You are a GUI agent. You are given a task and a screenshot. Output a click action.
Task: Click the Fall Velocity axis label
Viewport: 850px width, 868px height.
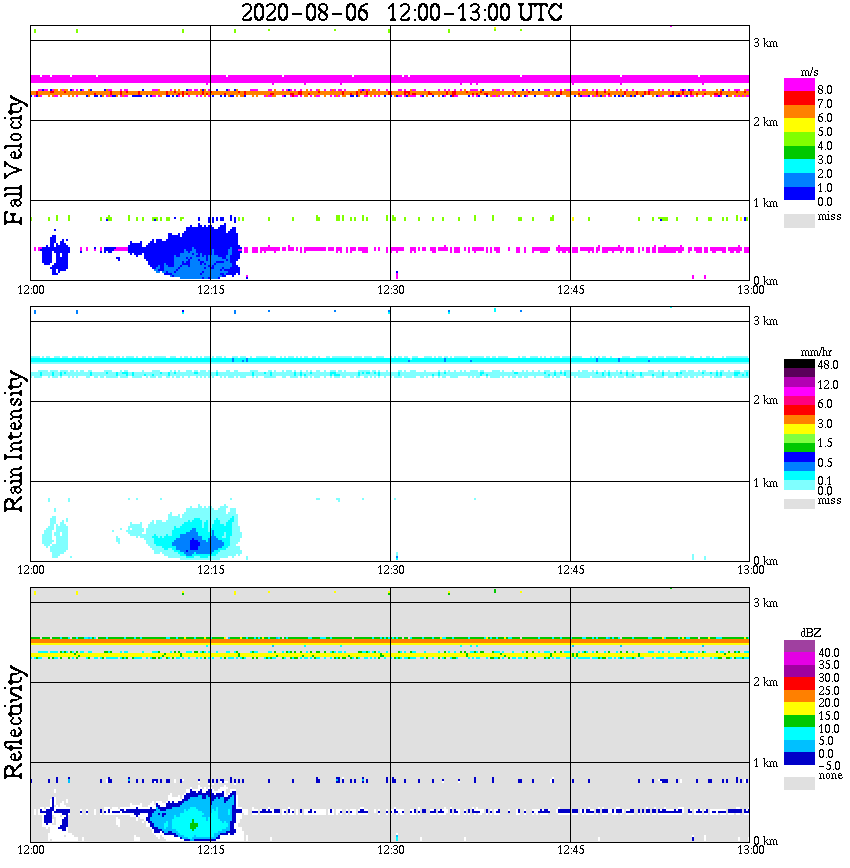(14, 159)
